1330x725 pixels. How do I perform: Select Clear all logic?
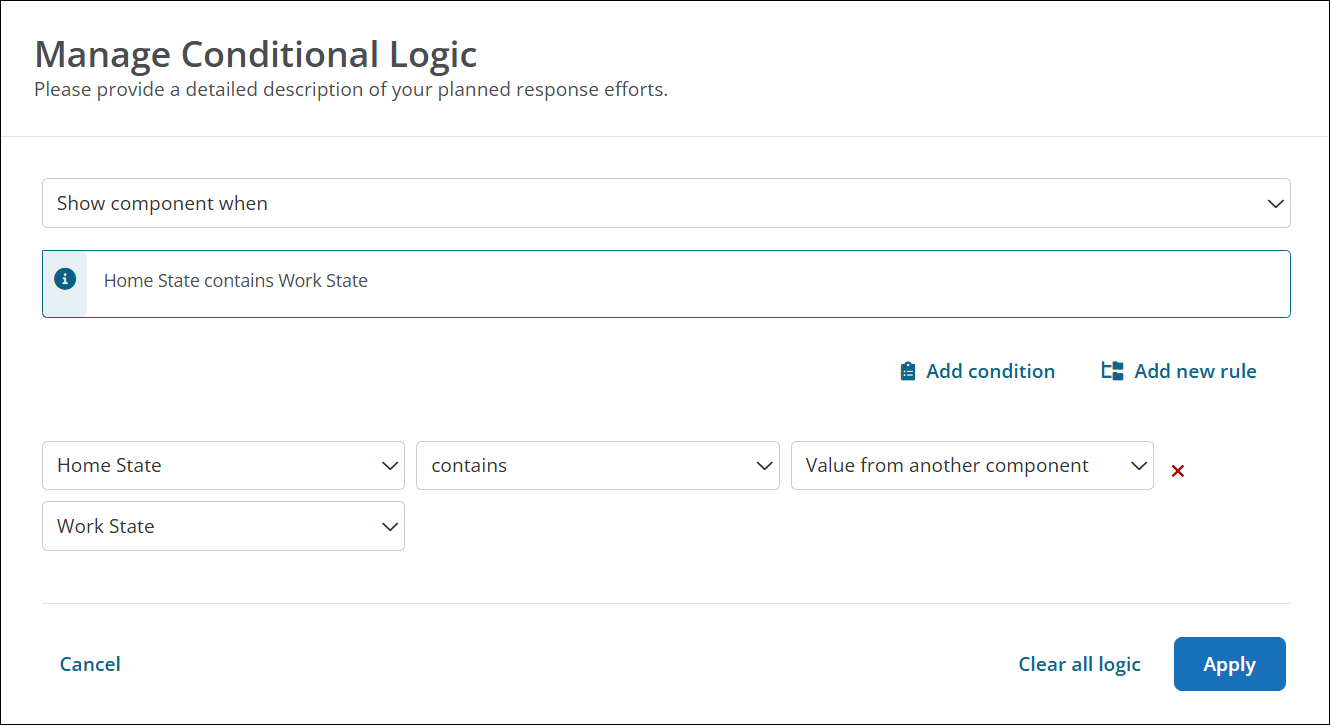coord(1079,664)
